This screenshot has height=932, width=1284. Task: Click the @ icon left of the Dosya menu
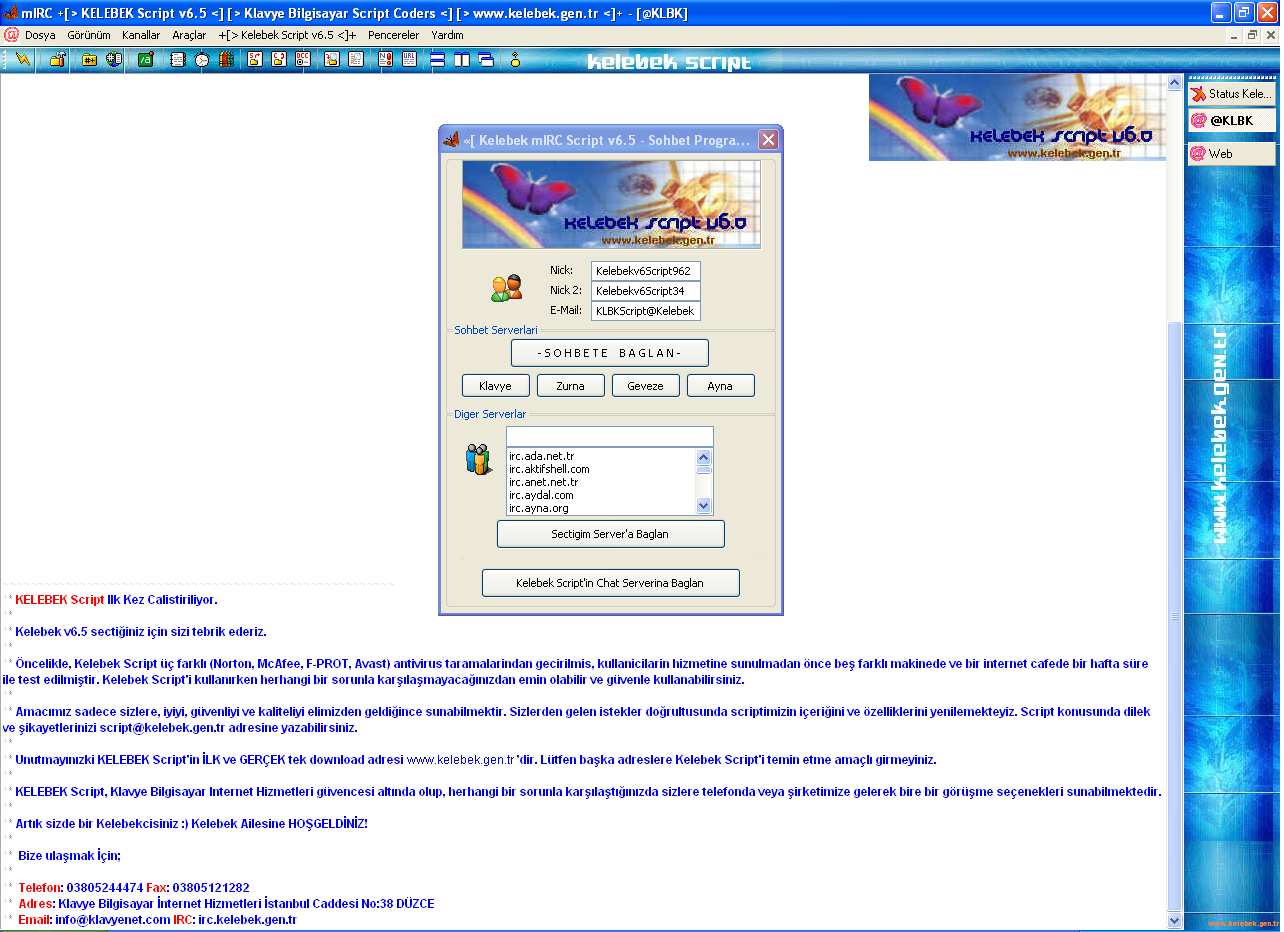(11, 34)
